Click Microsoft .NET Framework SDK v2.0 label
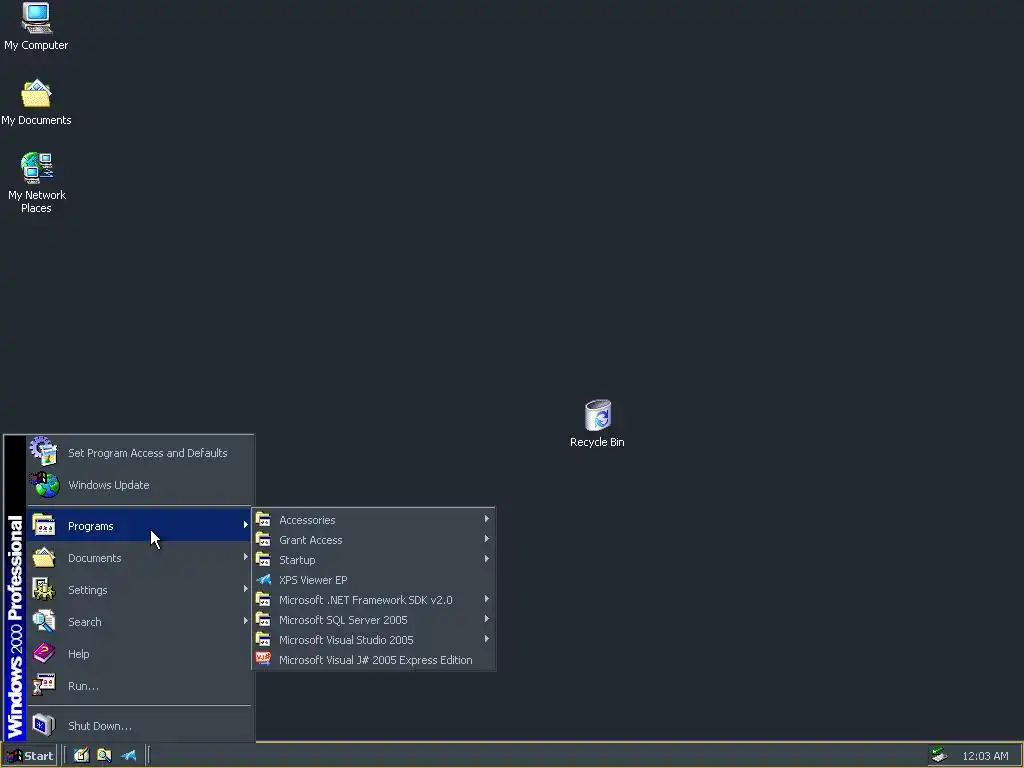The height and width of the screenshot is (768, 1024). [366, 600]
